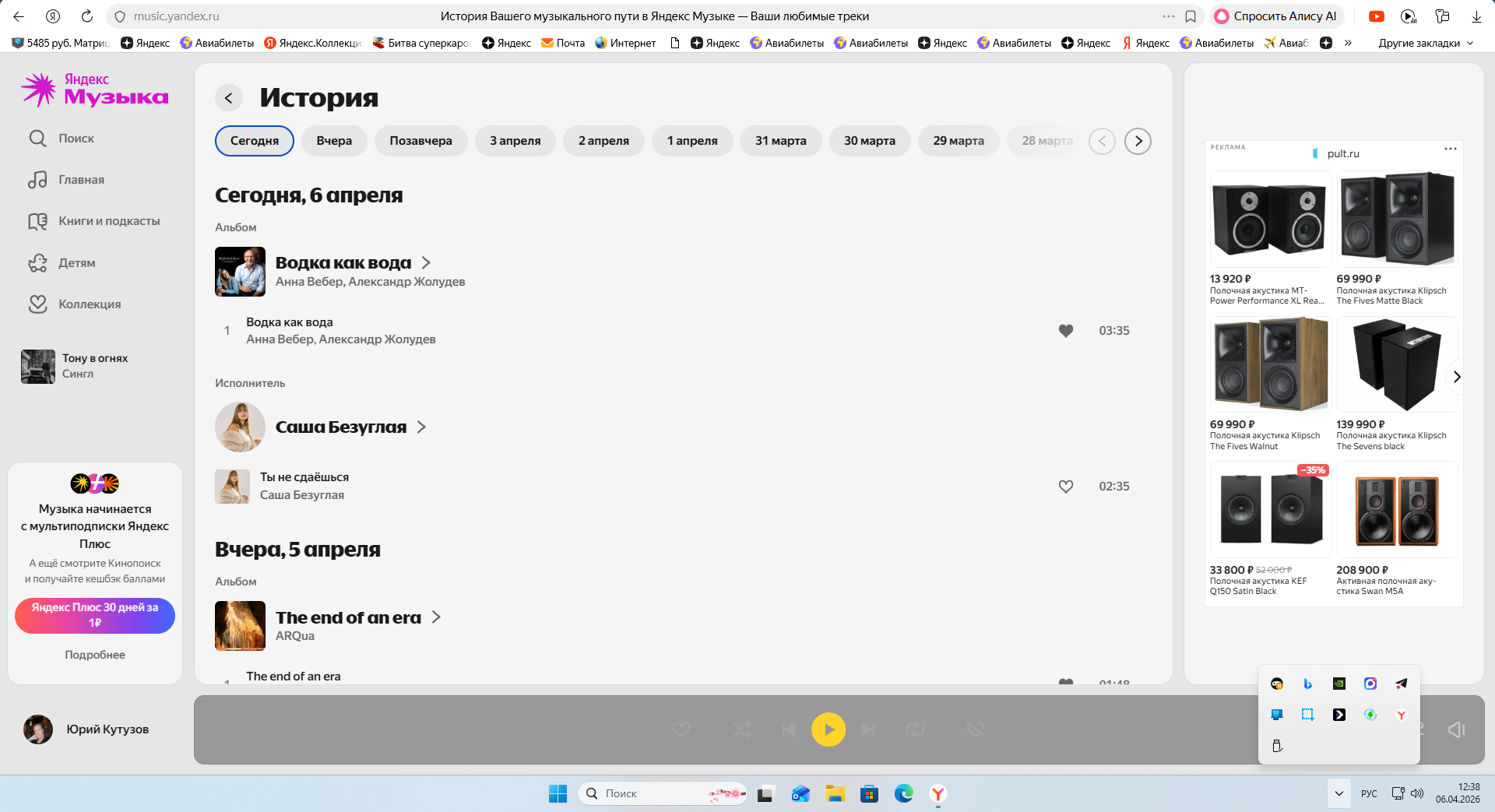Collapse the hidden tray icons chevron
Image resolution: width=1495 pixels, height=812 pixels.
click(x=1338, y=793)
